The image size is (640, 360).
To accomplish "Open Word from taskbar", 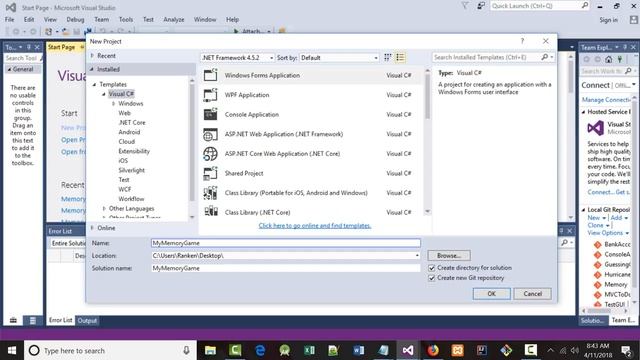I will click(359, 350).
